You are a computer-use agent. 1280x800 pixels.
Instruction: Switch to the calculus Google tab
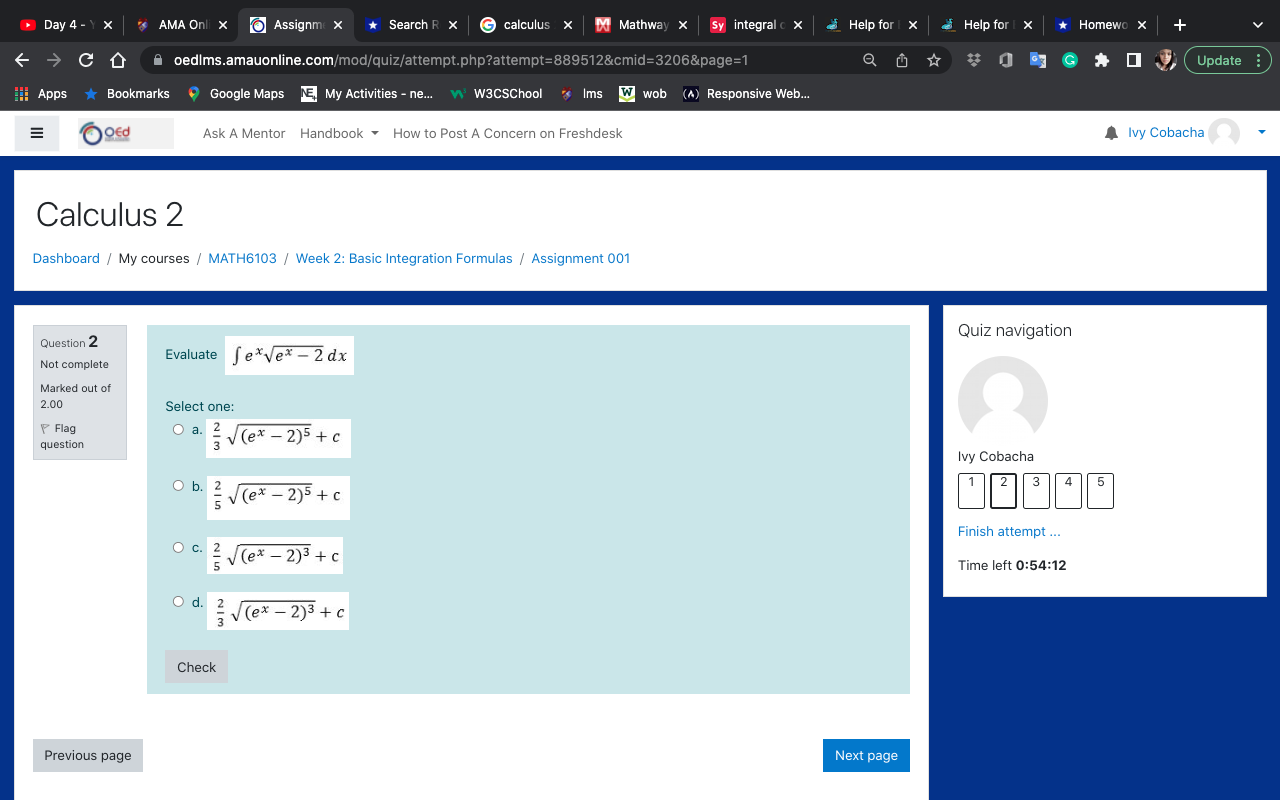click(x=526, y=25)
